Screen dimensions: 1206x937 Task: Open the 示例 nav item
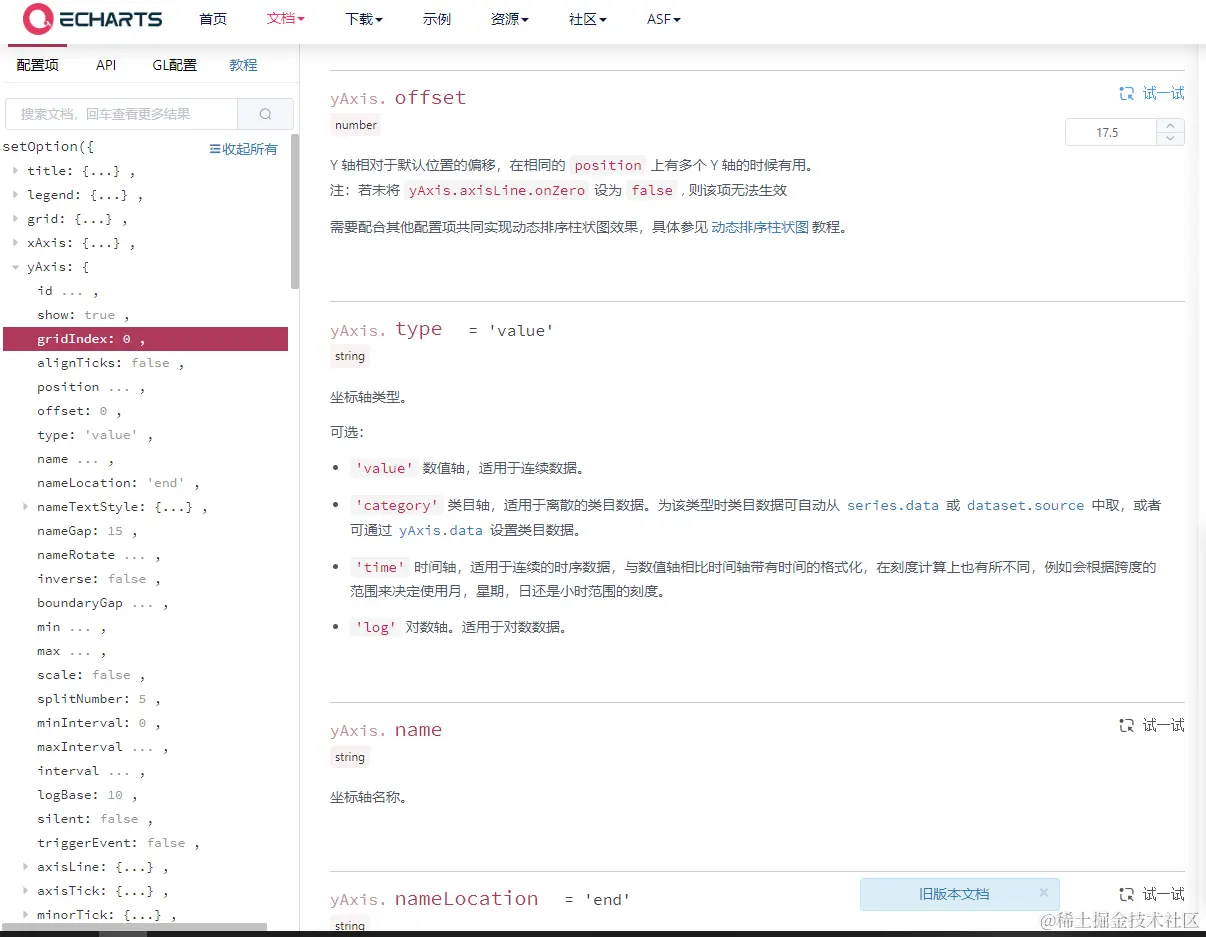tap(437, 19)
